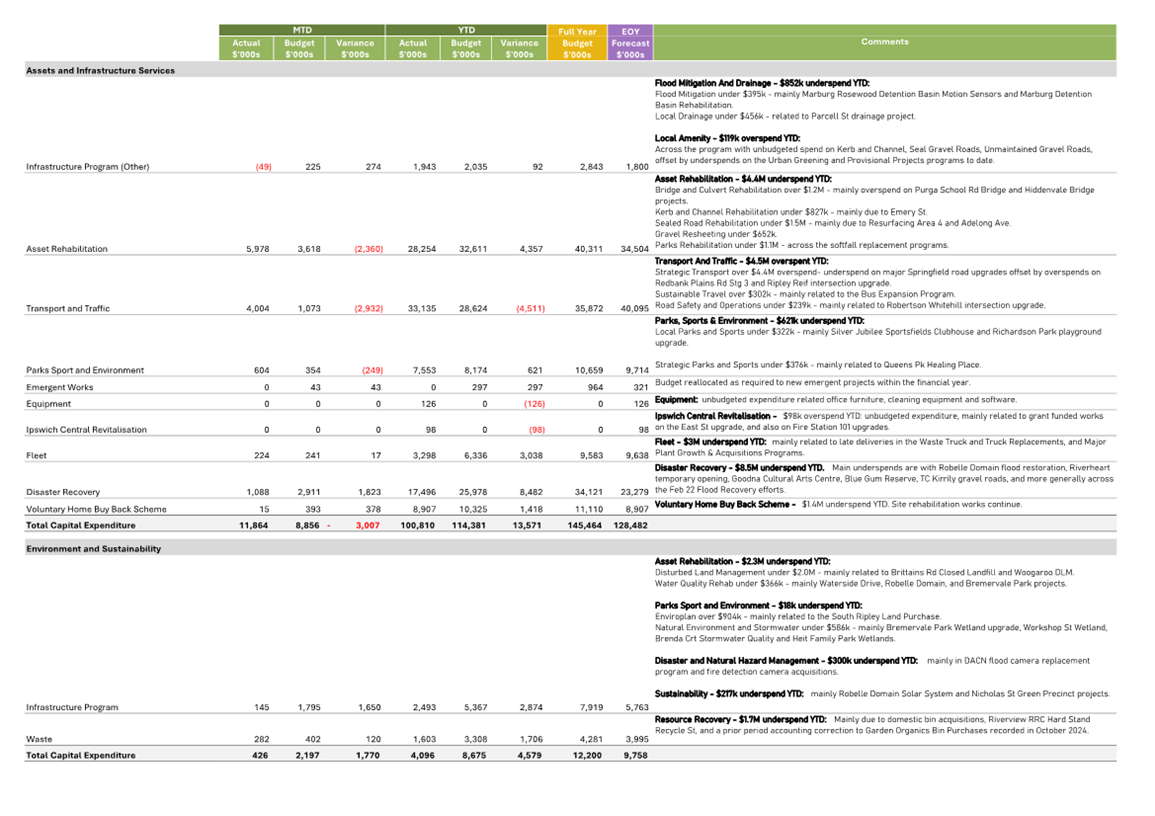The width and height of the screenshot is (1155, 816).
Task: Select the Emergent Works row label
Action: click(x=58, y=387)
